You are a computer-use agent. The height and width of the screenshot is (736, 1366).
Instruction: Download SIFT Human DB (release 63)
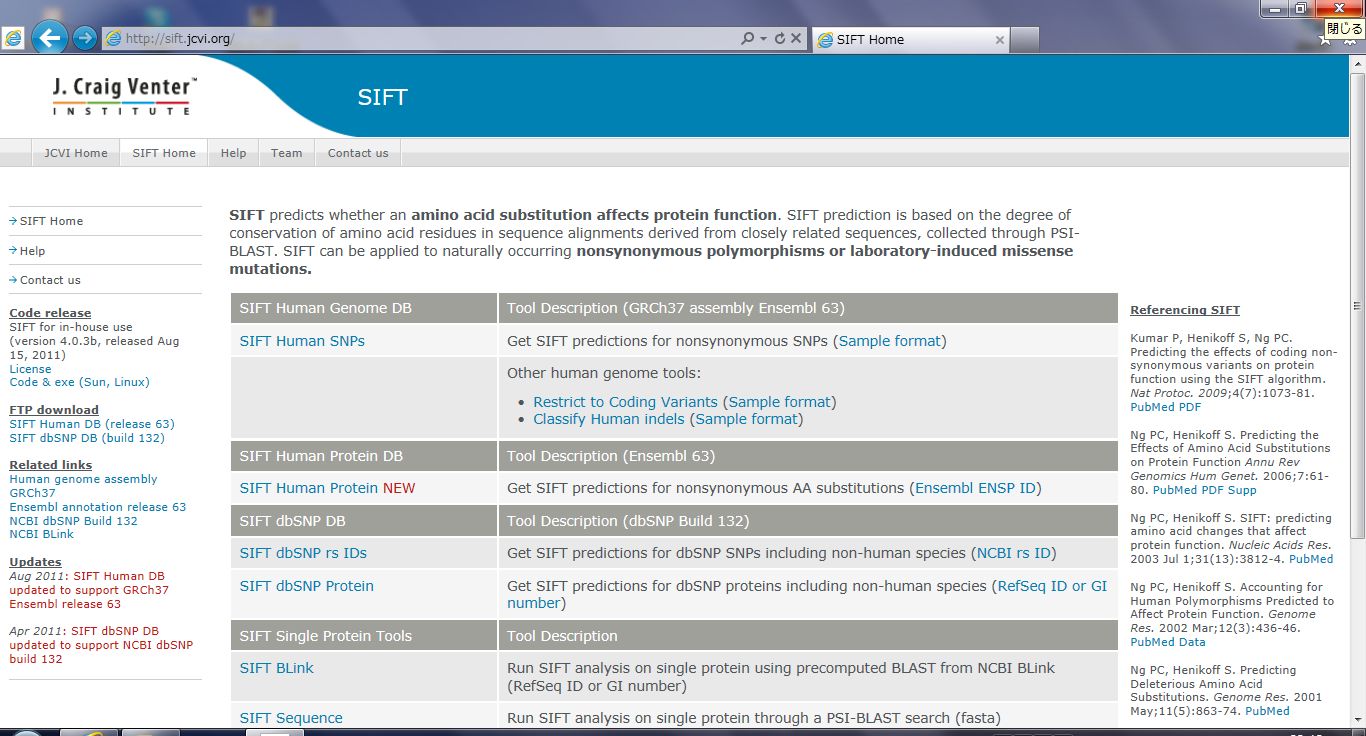[92, 424]
